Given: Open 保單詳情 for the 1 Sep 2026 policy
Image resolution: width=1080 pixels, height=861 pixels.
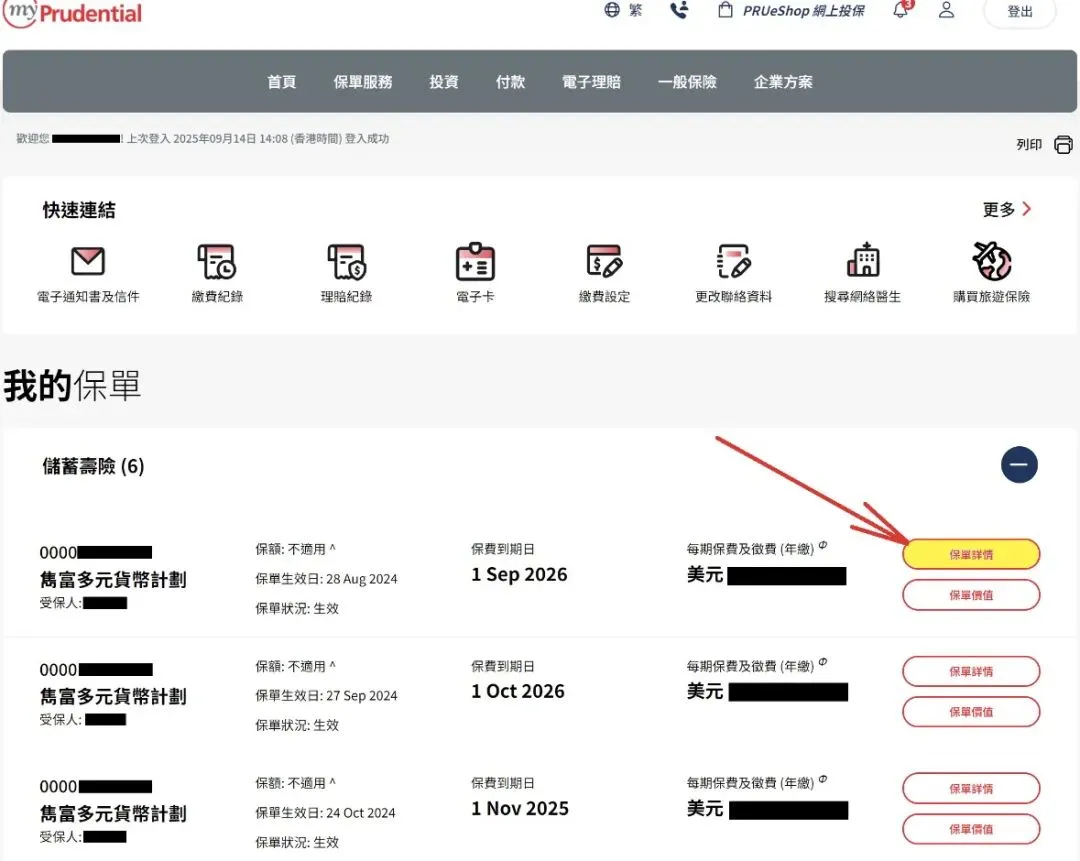Looking at the screenshot, I should point(971,554).
